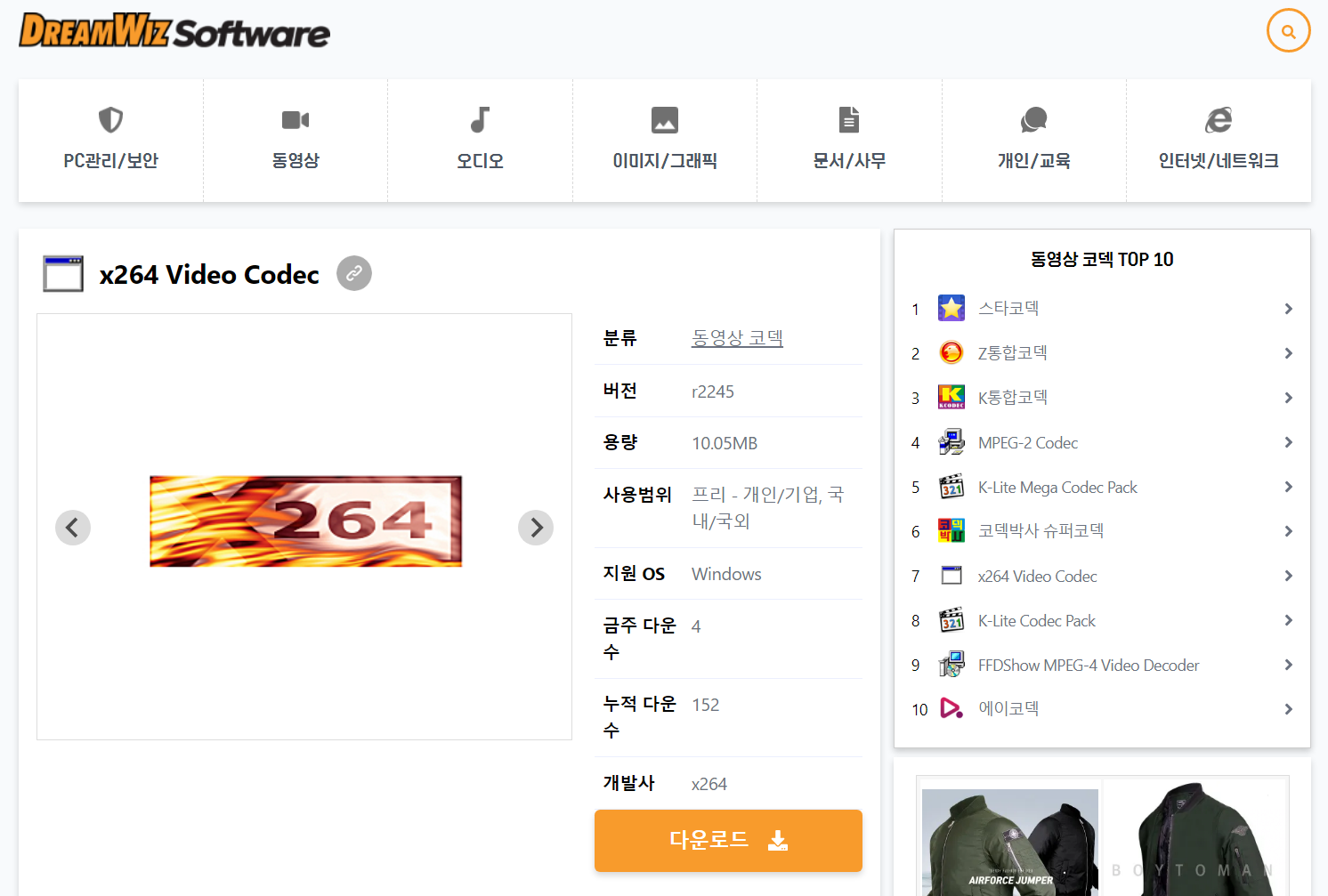Click the IE icon for 인터넷/네트워크
1328x896 pixels.
(1219, 119)
